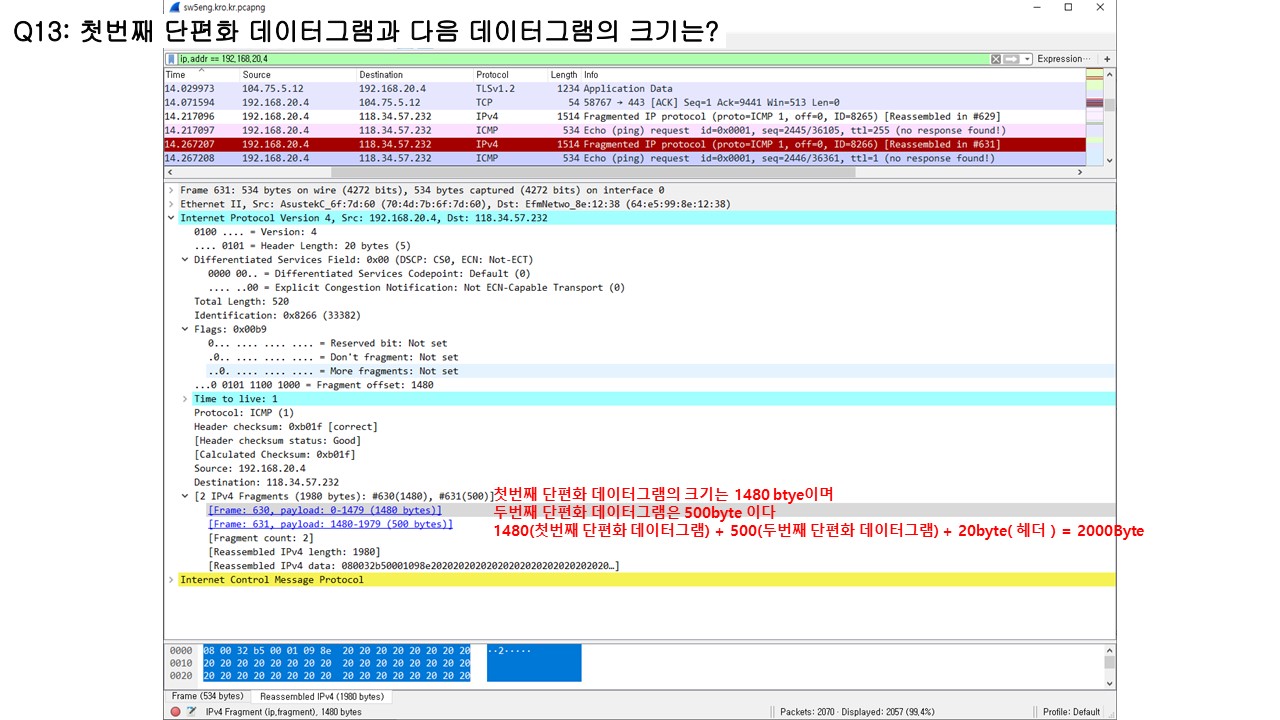
Task: Select Protocol: ICMP (1) field
Action: click(244, 413)
